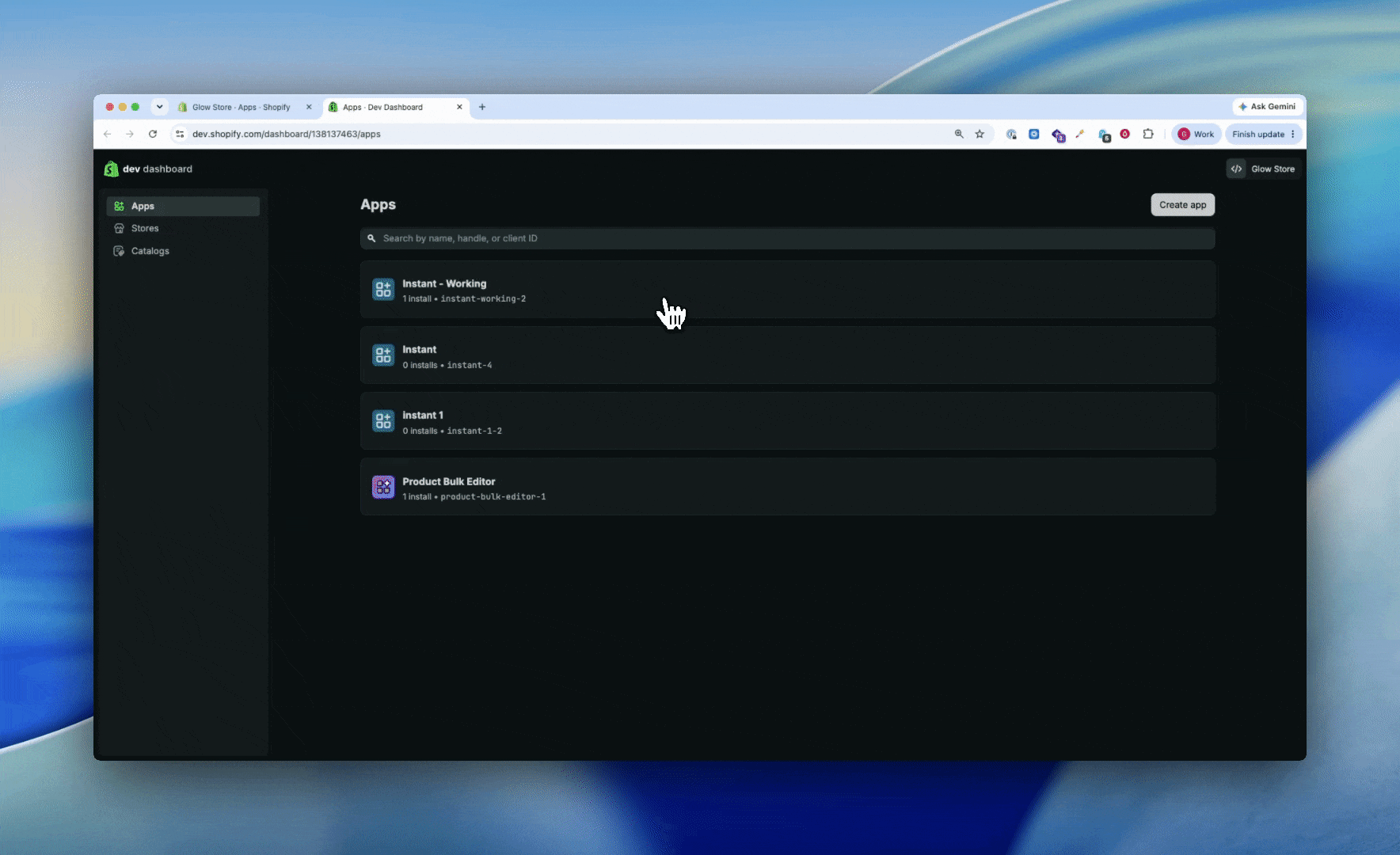Switch to the Glow Store Apps Shopify tab
This screenshot has height=855, width=1400.
(x=243, y=108)
